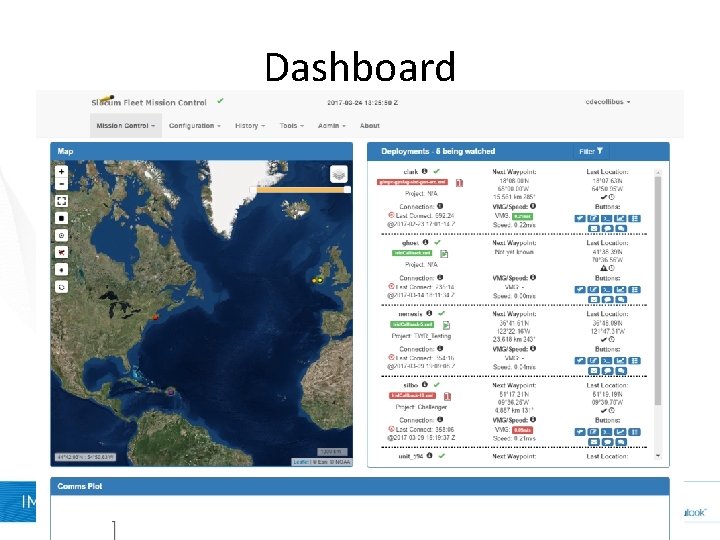Click the ghost Connection info icon
The image size is (720, 540).
click(x=440, y=277)
